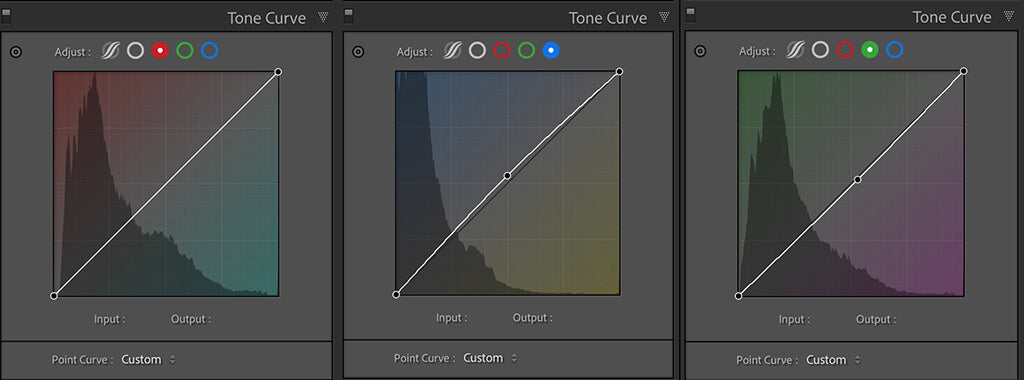Click top-right curve point in red channel
This screenshot has height=380, width=1024.
point(278,72)
